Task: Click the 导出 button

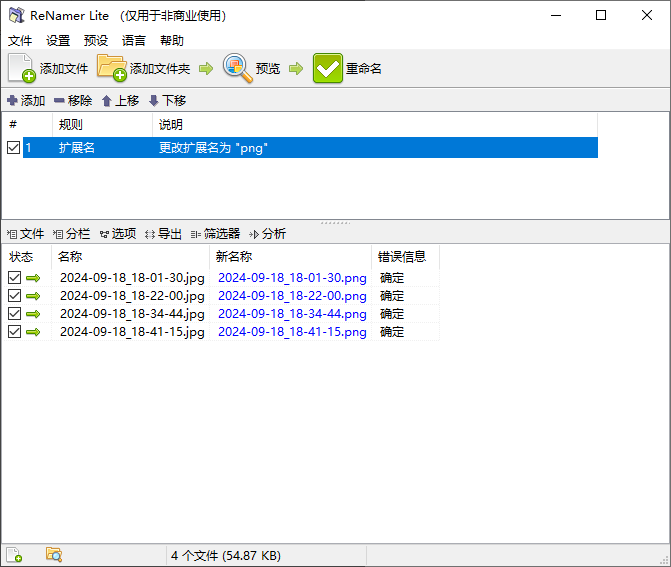Action: click(x=164, y=234)
